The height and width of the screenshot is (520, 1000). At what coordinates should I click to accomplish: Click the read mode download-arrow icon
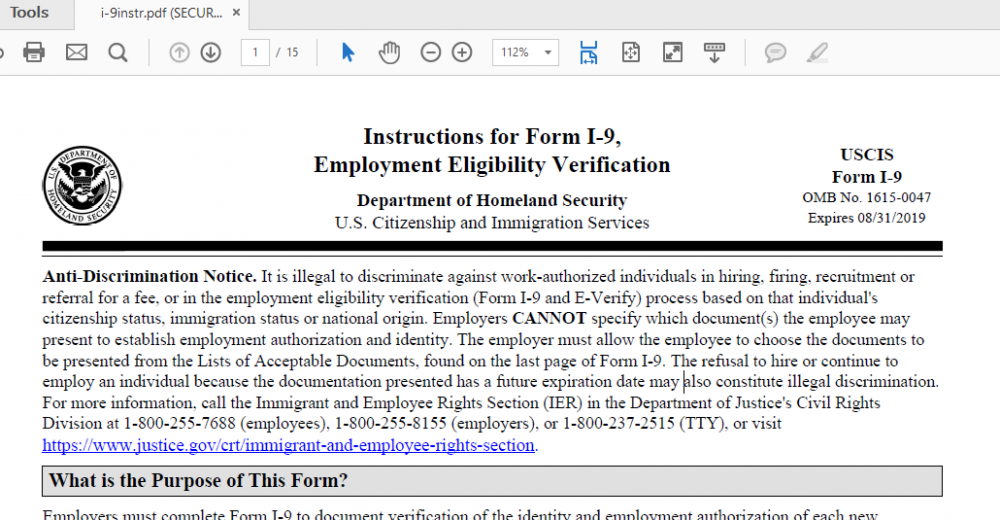pos(714,52)
